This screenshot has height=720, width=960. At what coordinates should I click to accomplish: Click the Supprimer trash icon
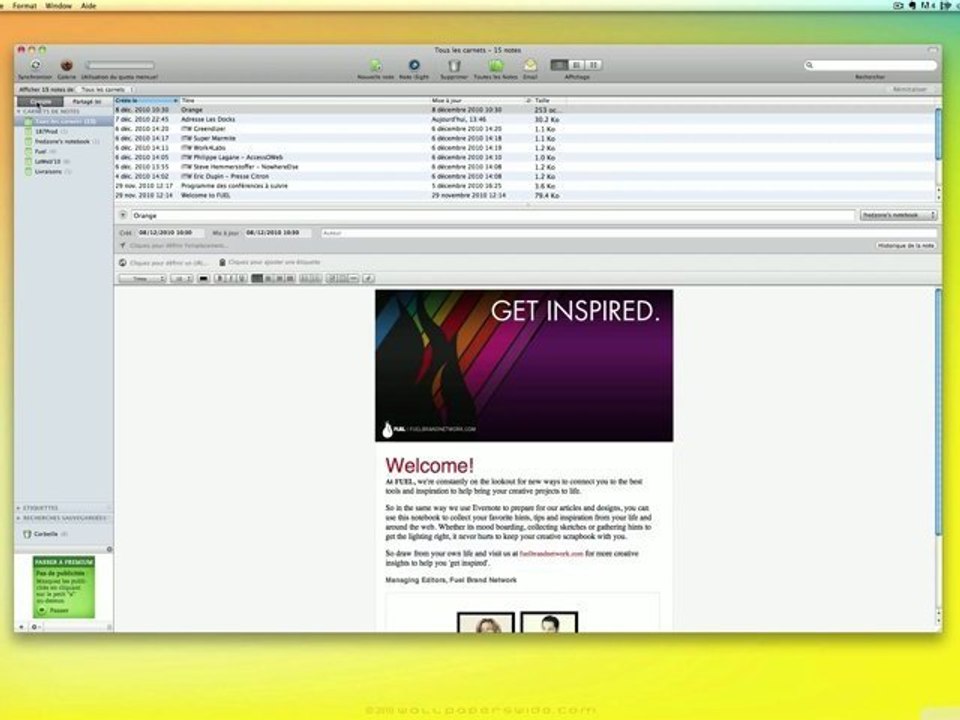pos(454,66)
